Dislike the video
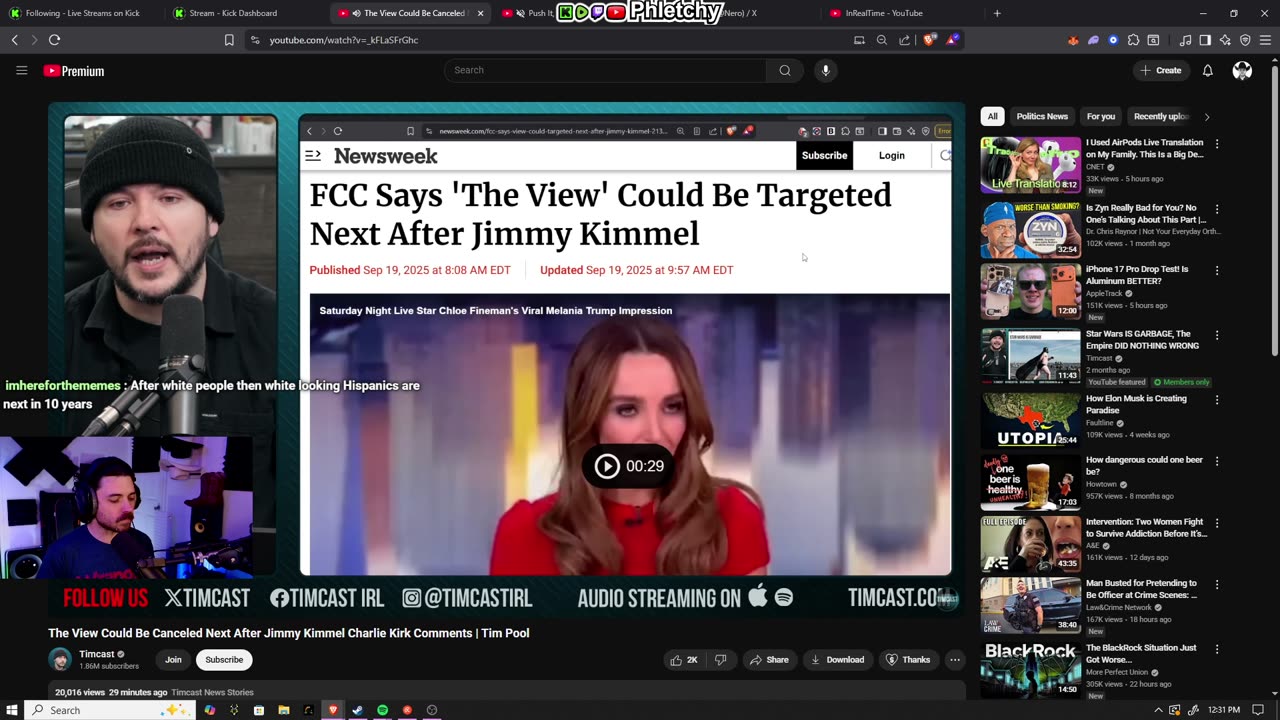The image size is (1280, 720). pyautogui.click(x=720, y=660)
